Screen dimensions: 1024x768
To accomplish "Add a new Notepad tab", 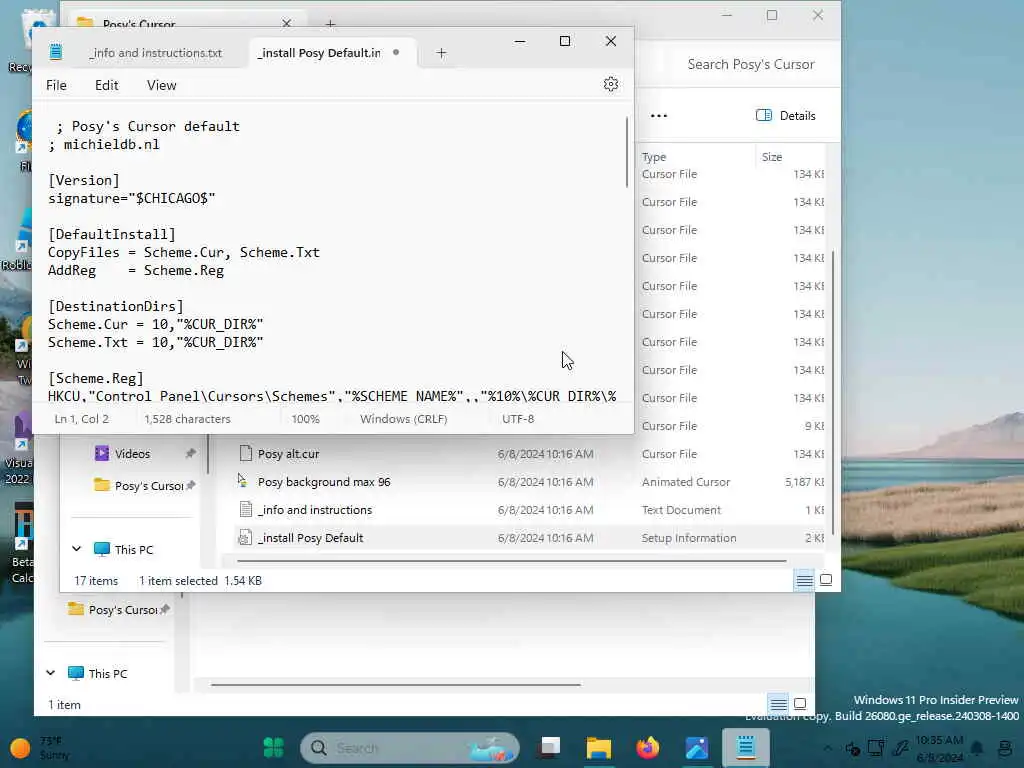I will pos(441,53).
